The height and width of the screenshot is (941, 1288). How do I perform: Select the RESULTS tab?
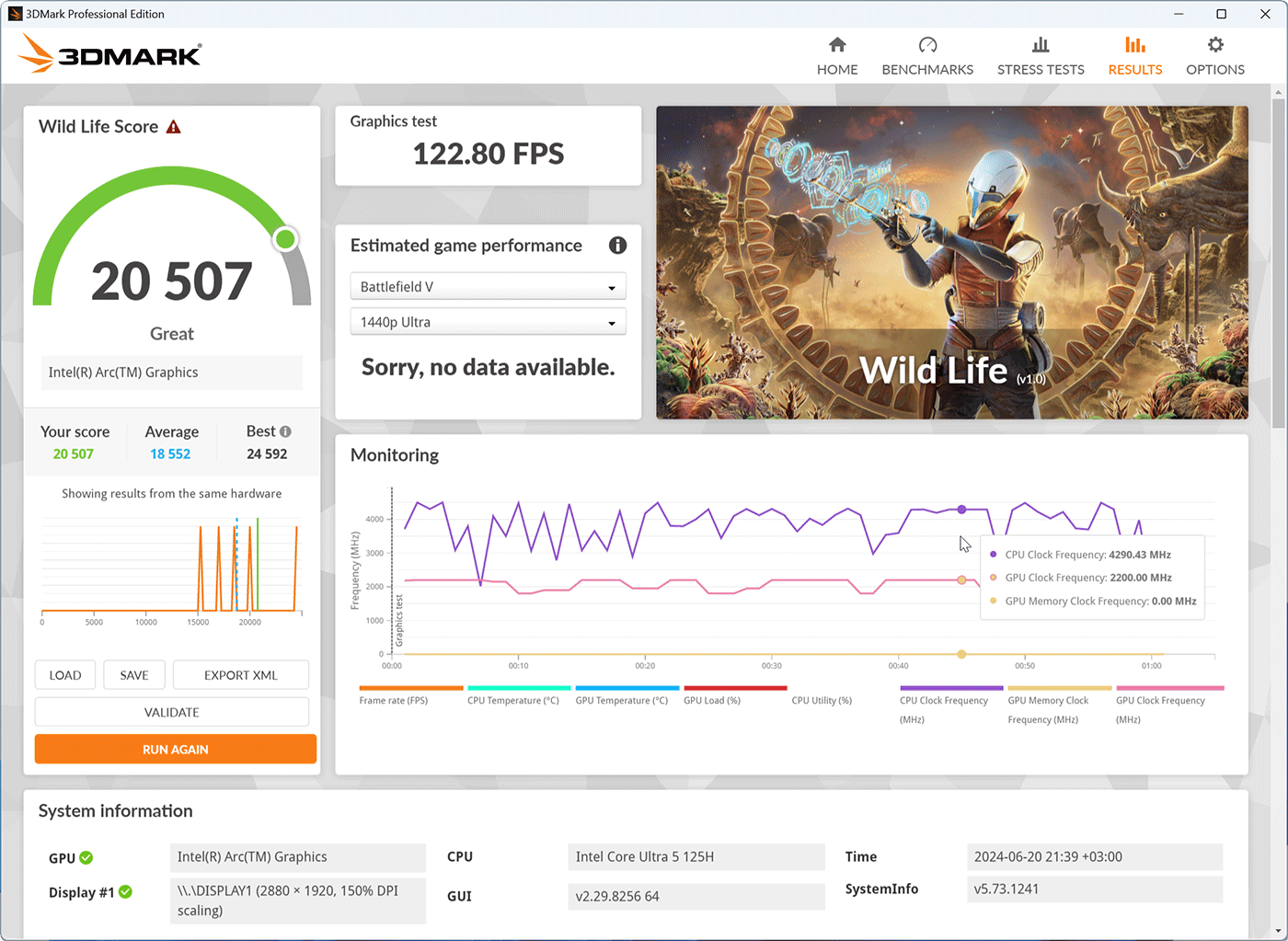(x=1135, y=57)
